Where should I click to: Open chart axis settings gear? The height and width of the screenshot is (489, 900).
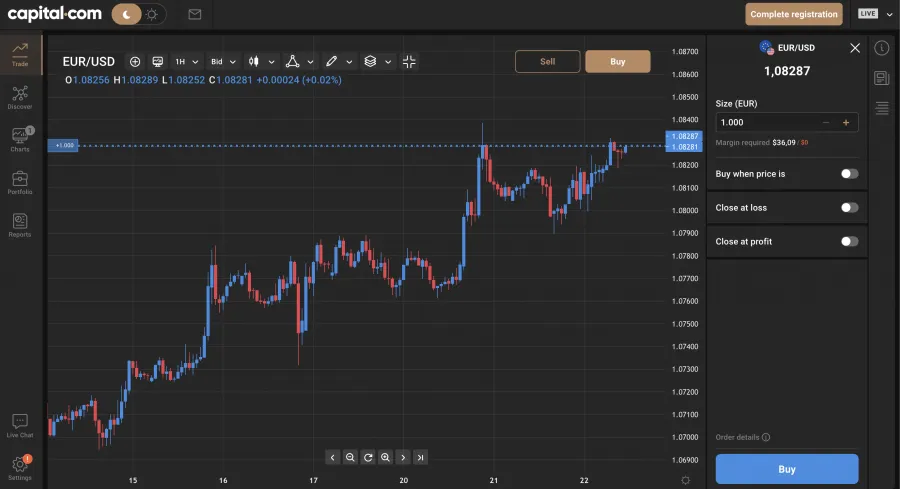685,480
